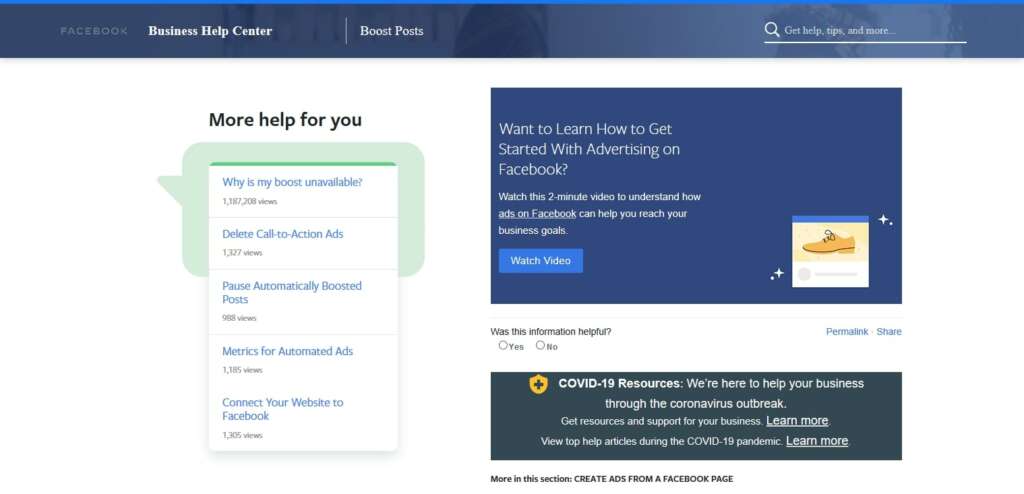Select Yes for information helpful
Image resolution: width=1024 pixels, height=494 pixels.
point(503,345)
